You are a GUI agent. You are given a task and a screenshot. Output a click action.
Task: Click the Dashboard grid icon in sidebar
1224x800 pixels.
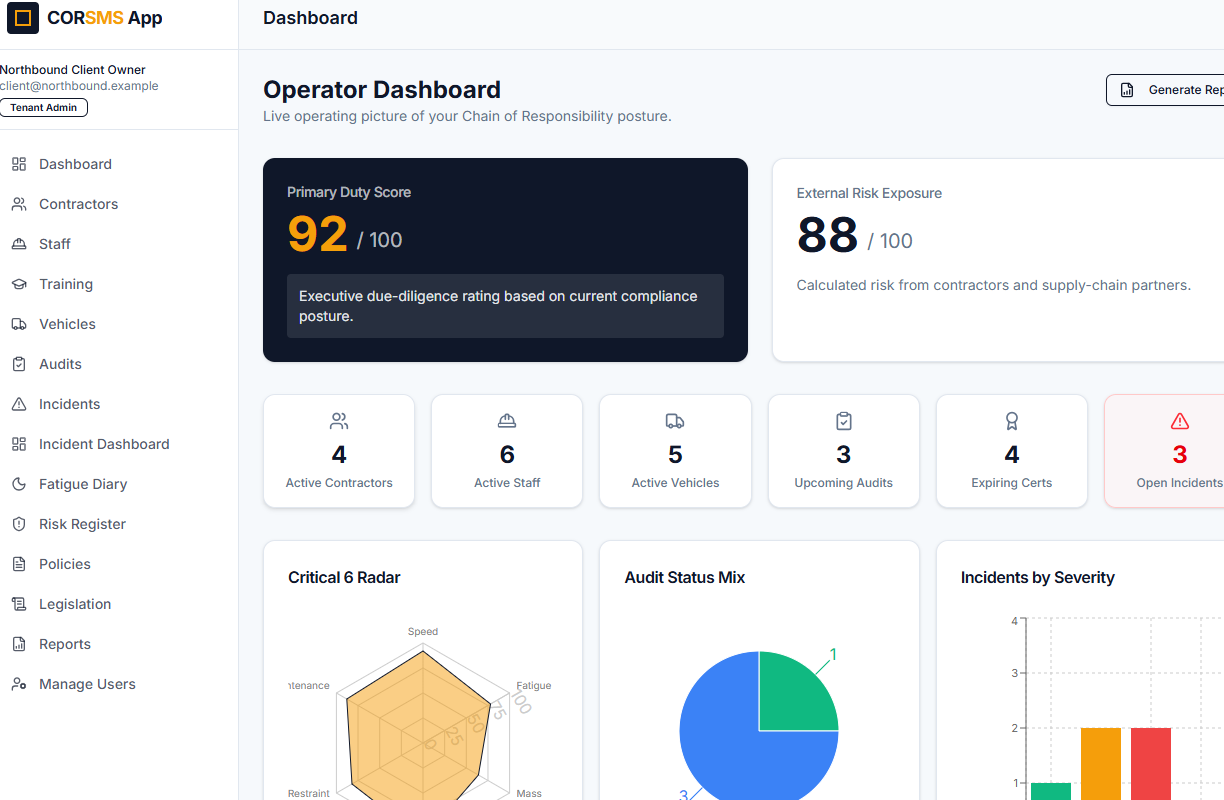coord(19,164)
